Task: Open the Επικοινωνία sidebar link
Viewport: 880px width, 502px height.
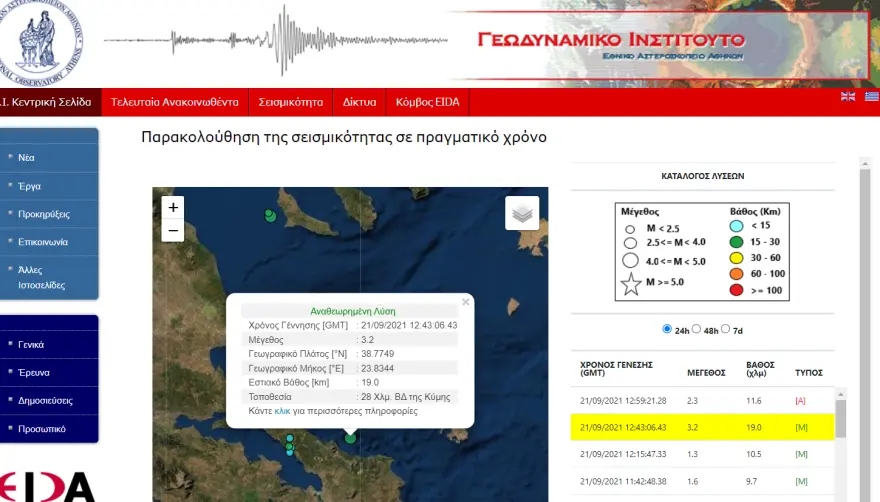Action: (43, 242)
